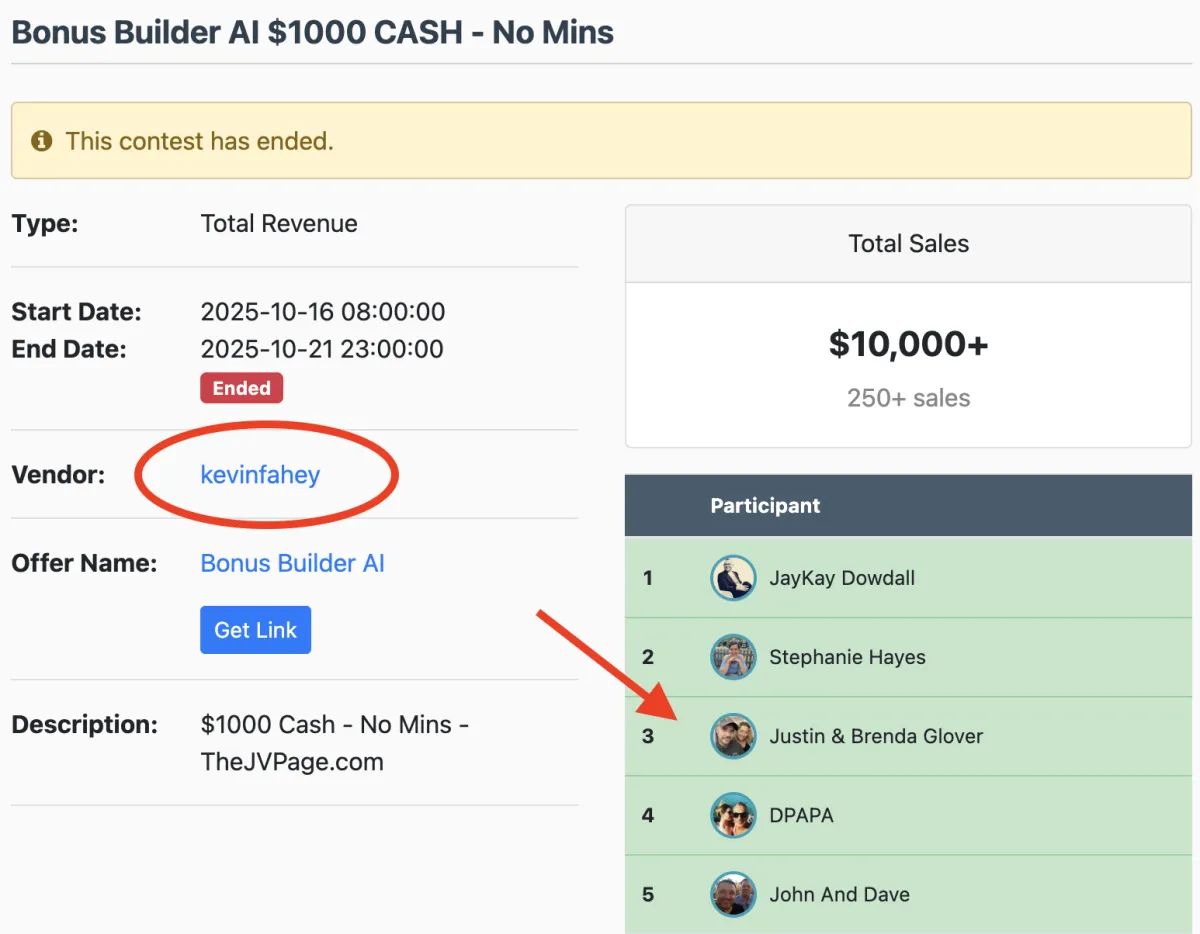1200x934 pixels.
Task: Click the contest title heading
Action: pyautogui.click(x=313, y=32)
